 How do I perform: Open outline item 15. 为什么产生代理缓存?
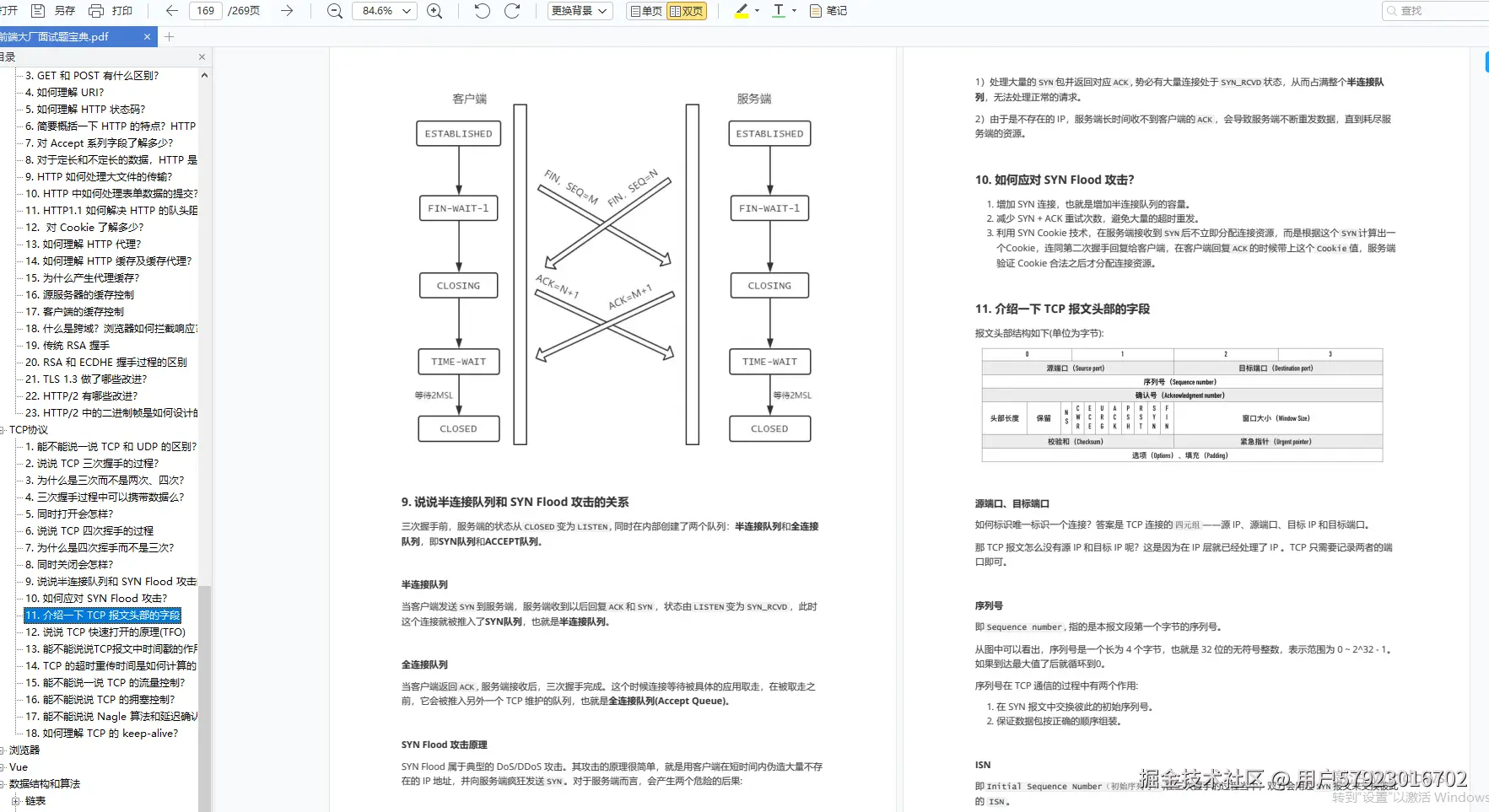82,278
